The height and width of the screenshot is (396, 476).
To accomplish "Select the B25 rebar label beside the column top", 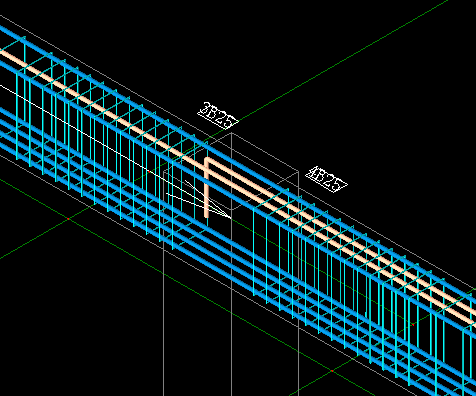I will 327,179.
